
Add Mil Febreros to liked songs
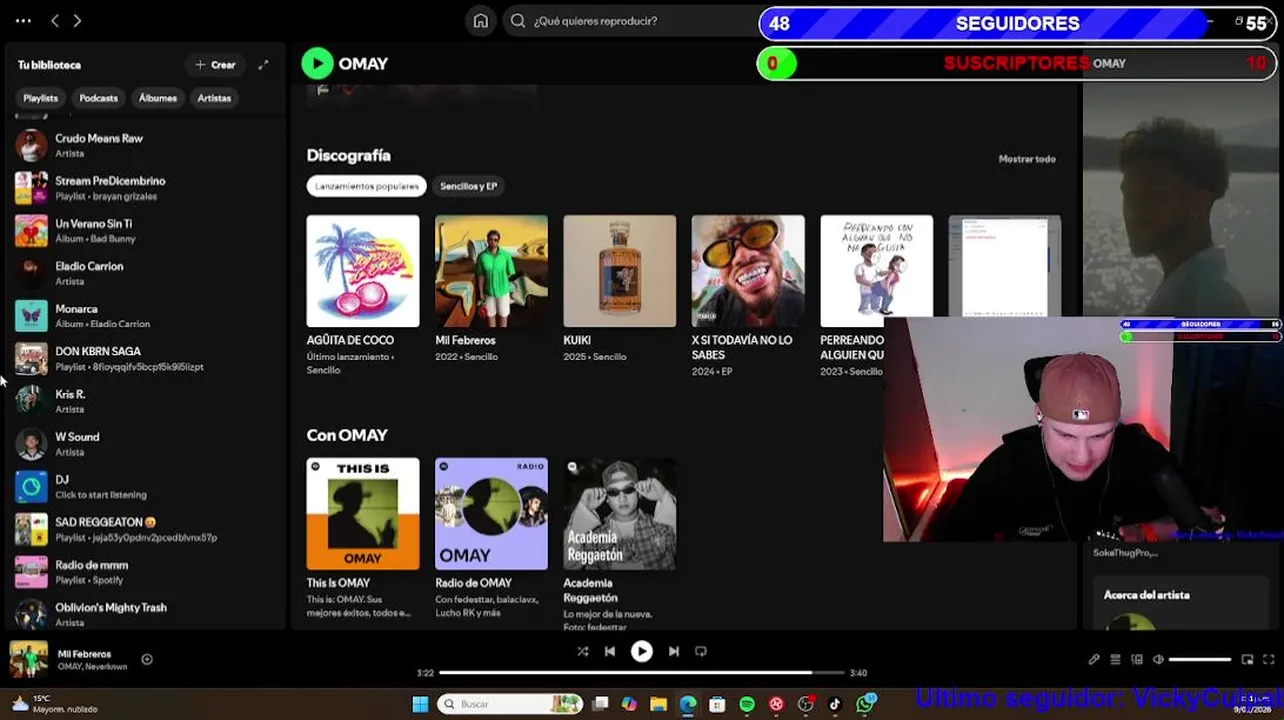point(147,659)
